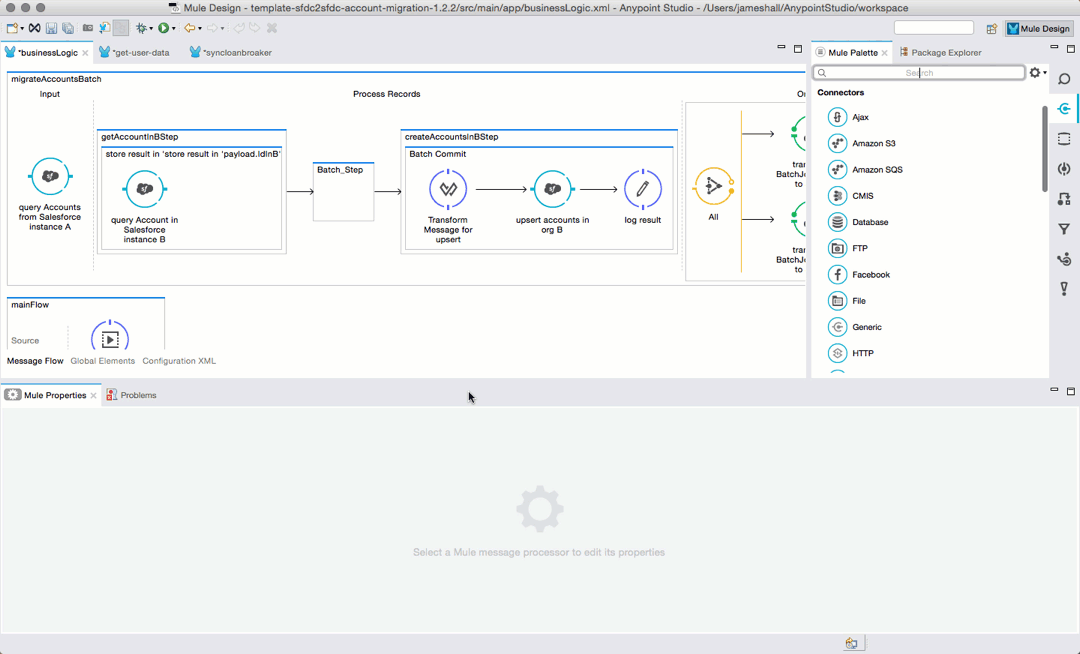Open the Global Elements view
1080x654 pixels.
coord(103,361)
